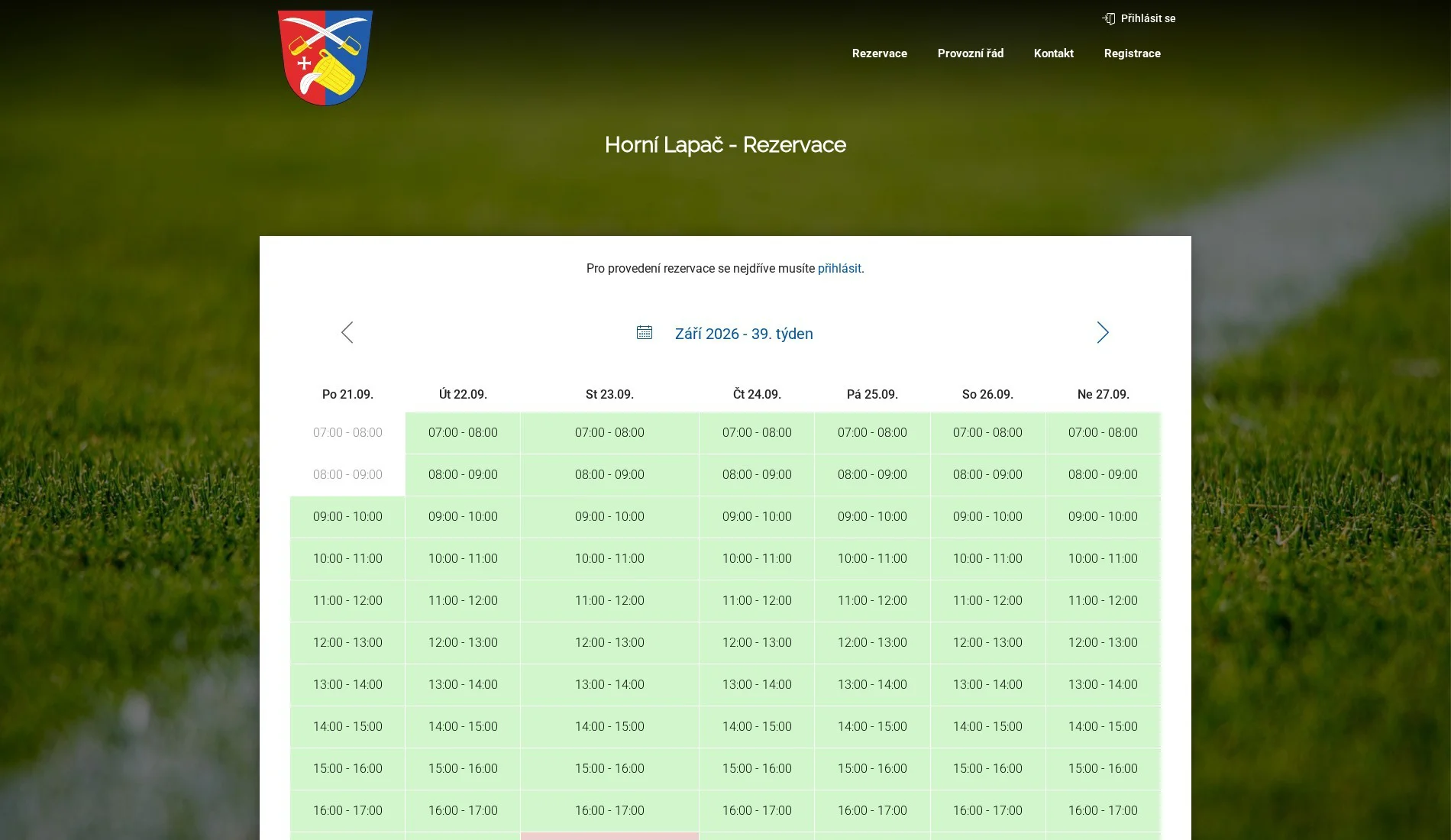This screenshot has height=840, width=1451.
Task: Select Wednesday 23.09. slot 15:00 - 16:00
Action: [609, 769]
